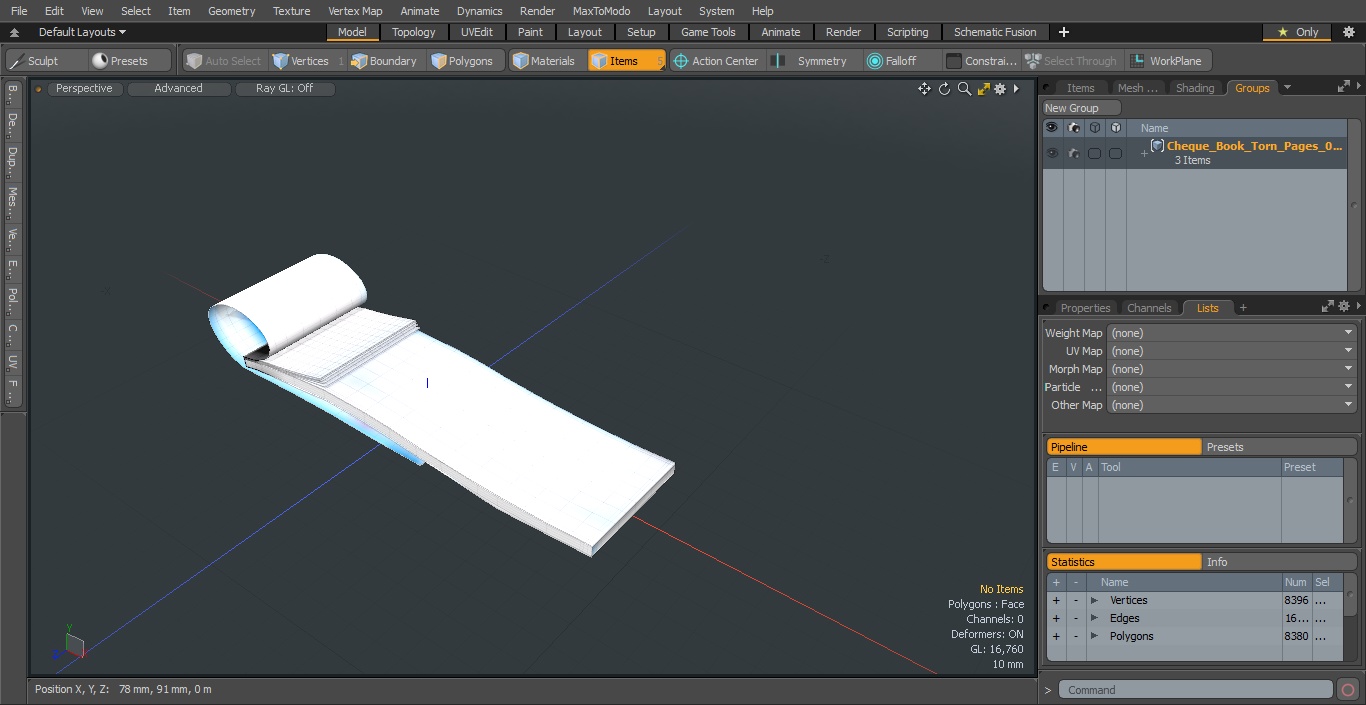The image size is (1366, 705).
Task: Toggle visibility eye for Cheque_Book group
Action: point(1052,153)
